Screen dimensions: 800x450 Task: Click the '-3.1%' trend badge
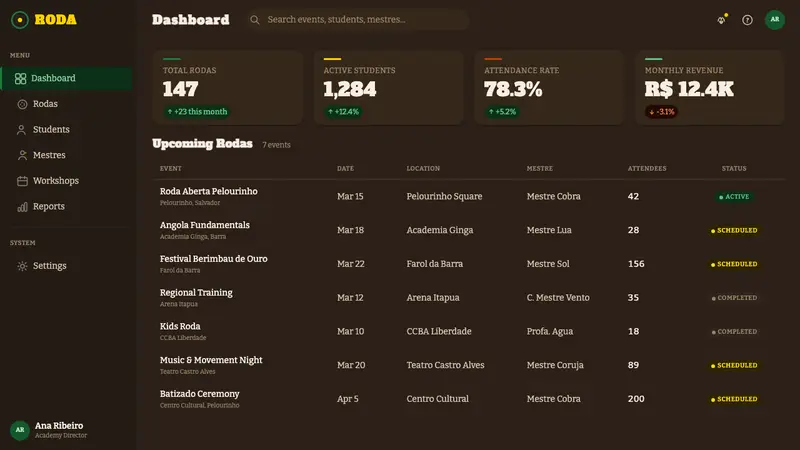click(x=662, y=112)
